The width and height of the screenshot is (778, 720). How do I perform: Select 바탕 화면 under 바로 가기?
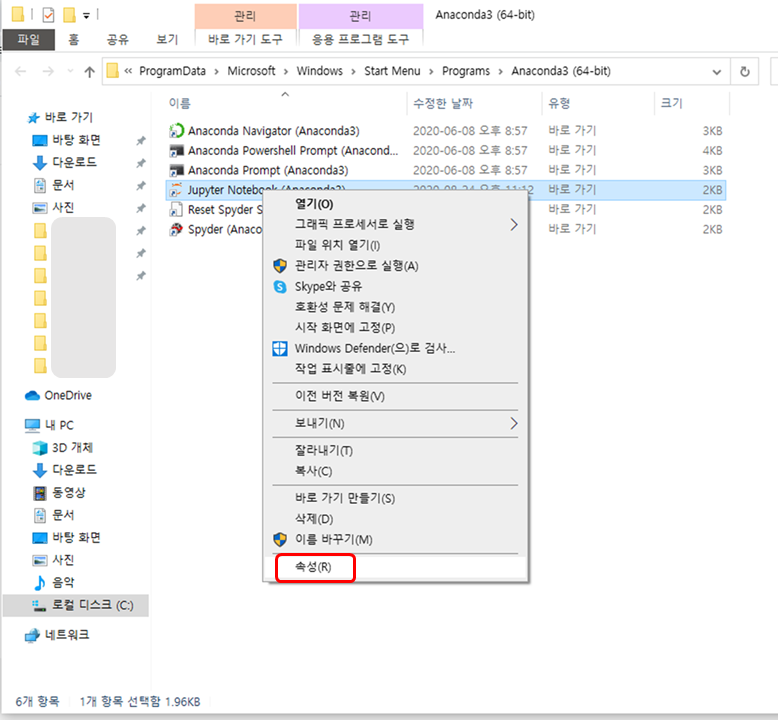pyautogui.click(x=76, y=140)
